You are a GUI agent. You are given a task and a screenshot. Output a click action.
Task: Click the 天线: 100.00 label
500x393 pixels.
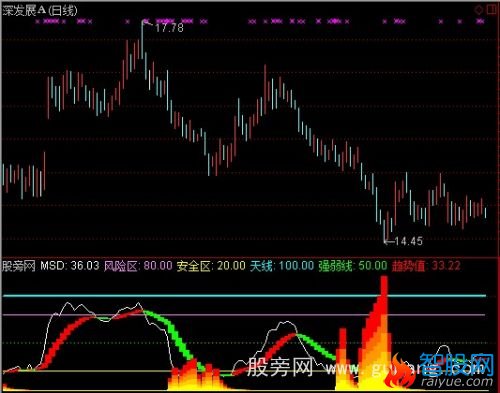[x=282, y=266]
